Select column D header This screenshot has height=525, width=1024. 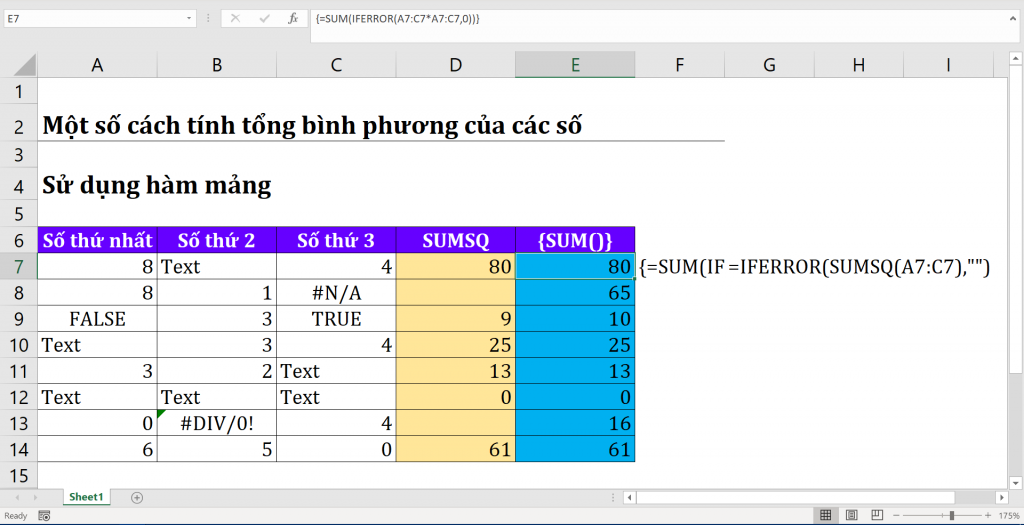coord(455,65)
